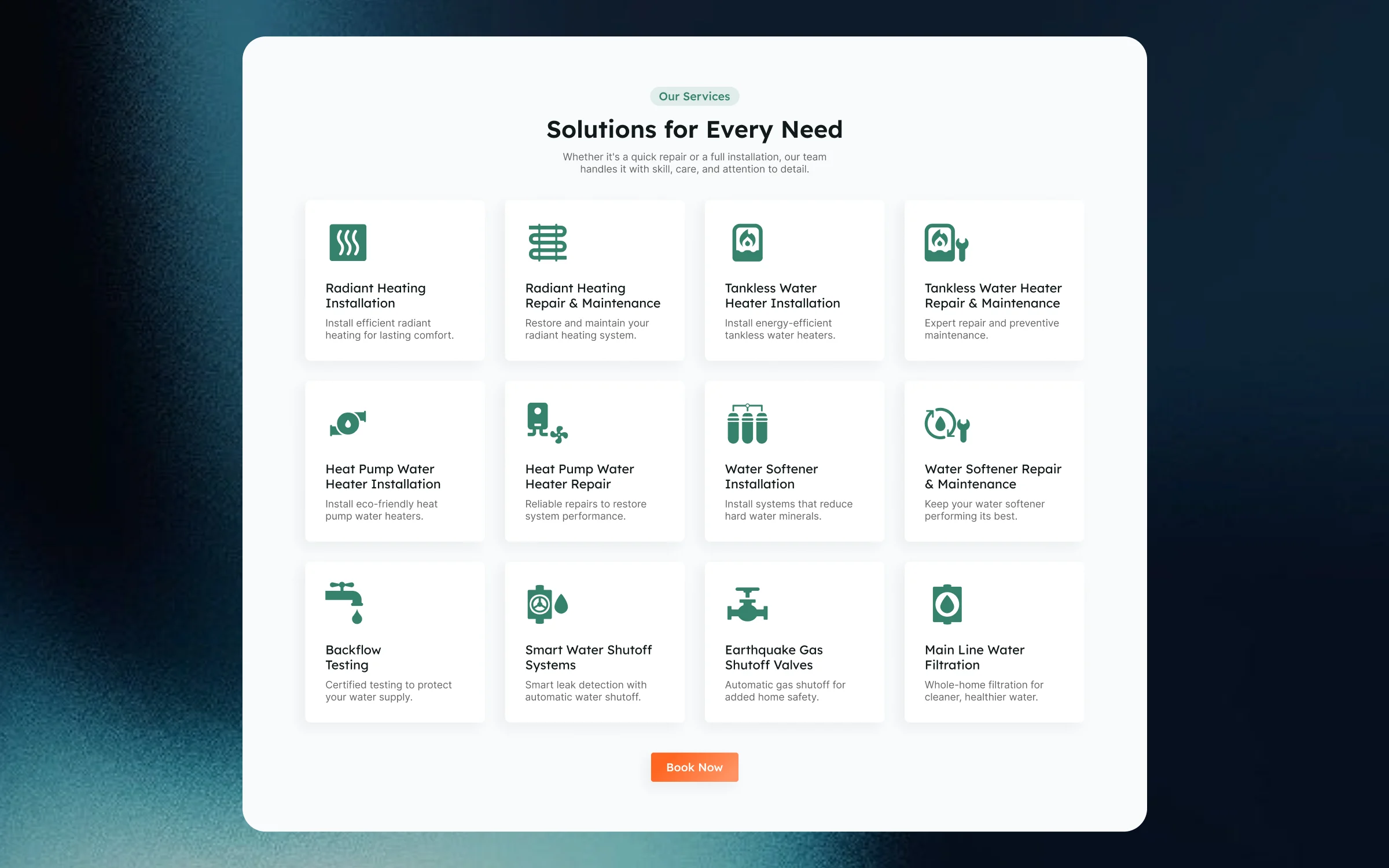Click the Water Softener Repair droplet-wrench icon
The width and height of the screenshot is (1389, 868).
point(947,425)
